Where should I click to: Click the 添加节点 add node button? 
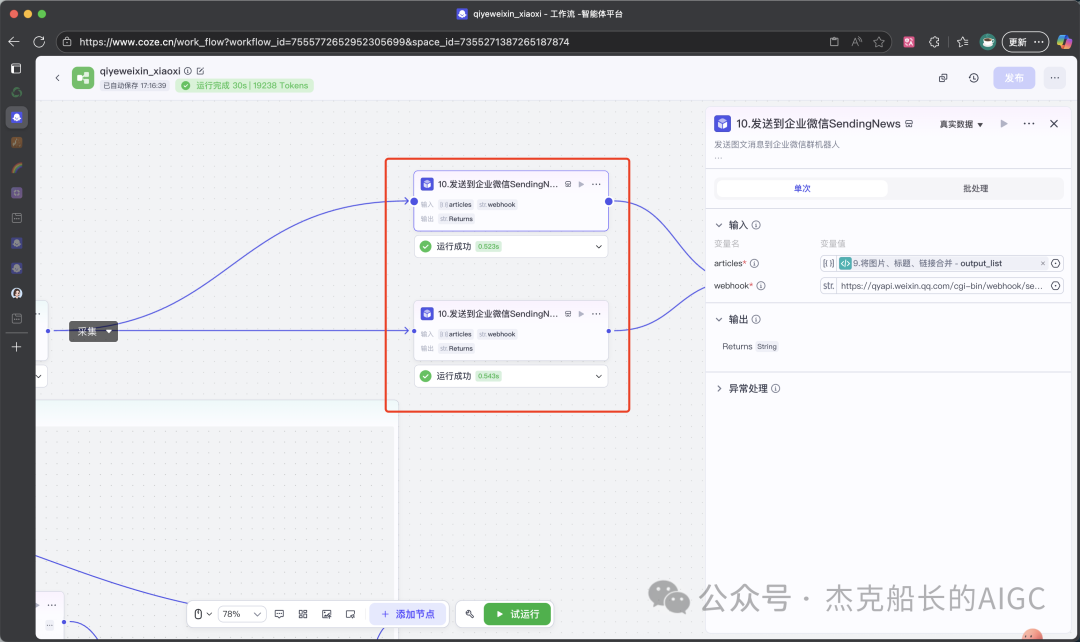(x=408, y=614)
